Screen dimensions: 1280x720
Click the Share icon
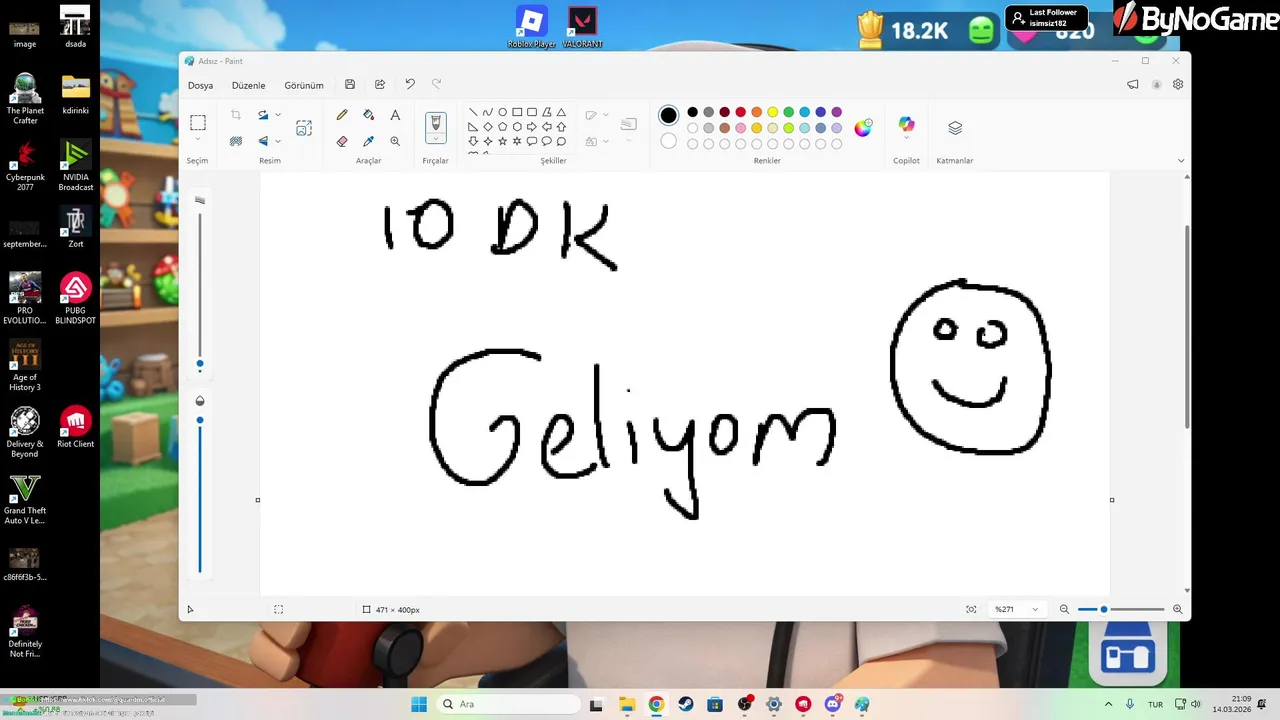pos(380,85)
